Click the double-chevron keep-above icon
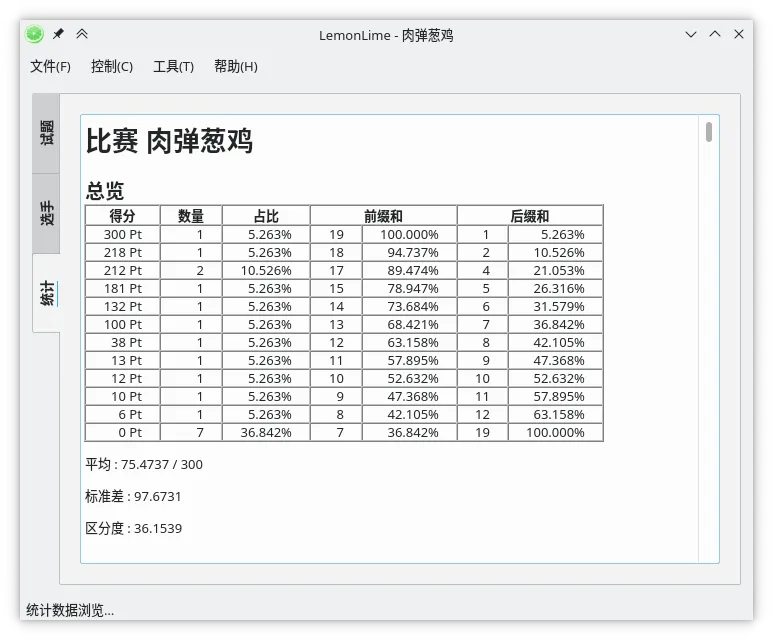 pyautogui.click(x=82, y=34)
